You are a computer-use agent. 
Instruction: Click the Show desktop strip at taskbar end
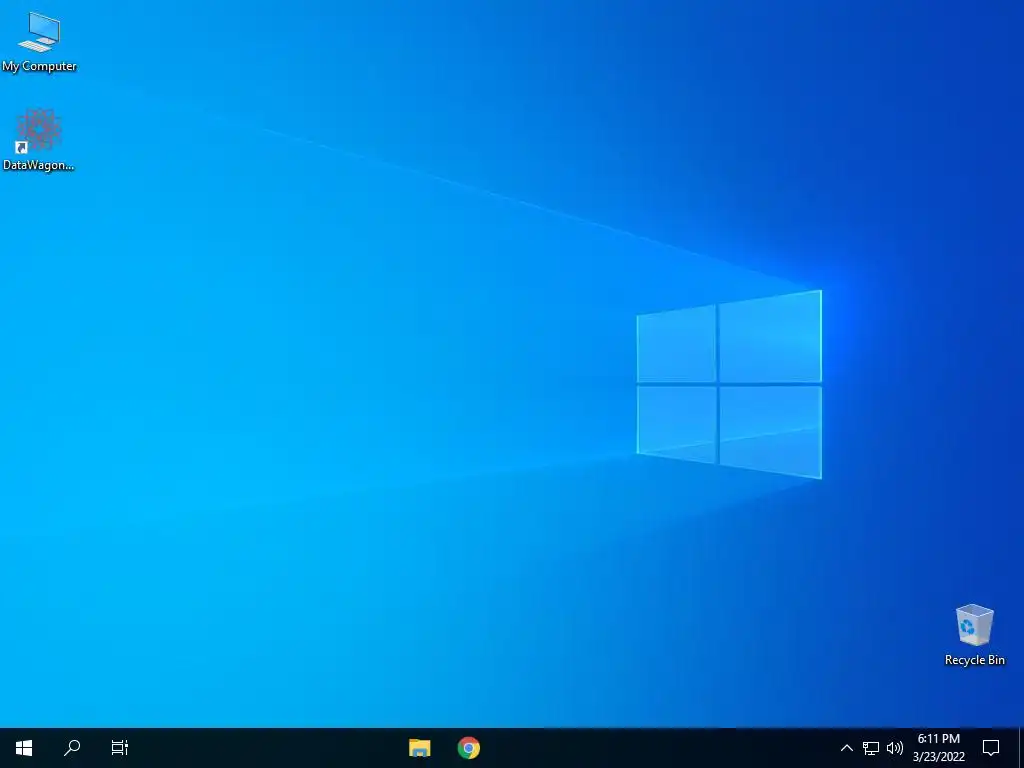click(1021, 748)
